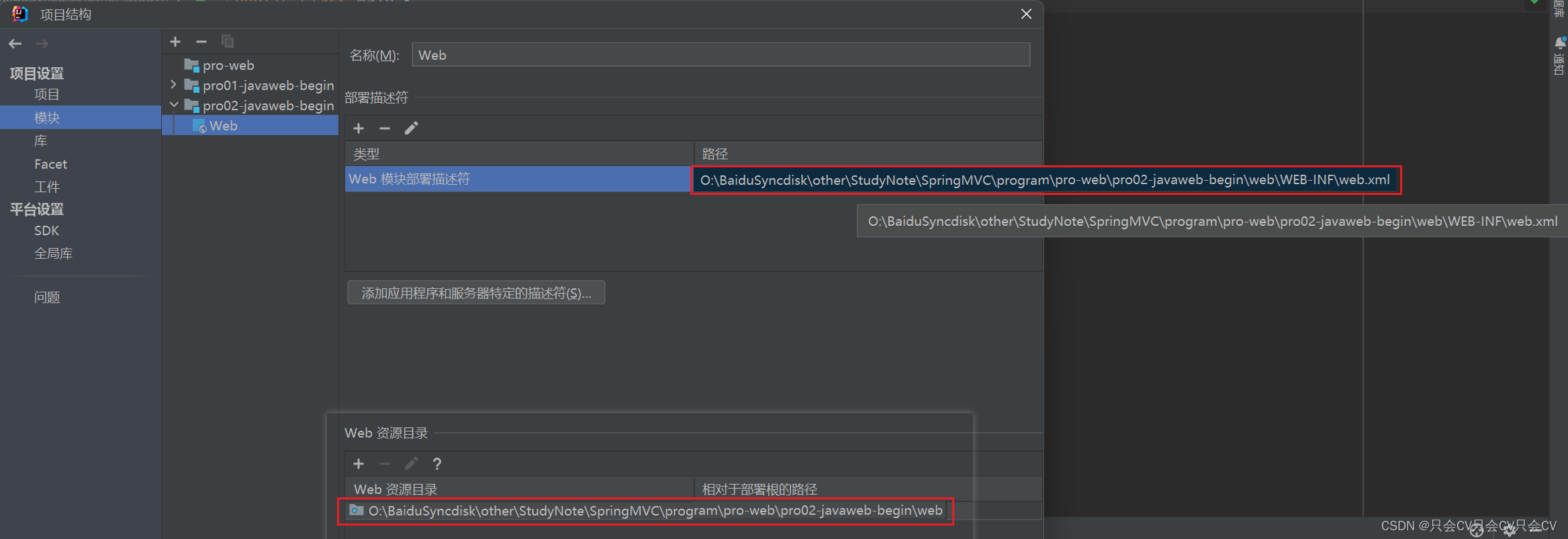Click the web.xml path cell
This screenshot has height=539, width=1568.
(x=1046, y=180)
